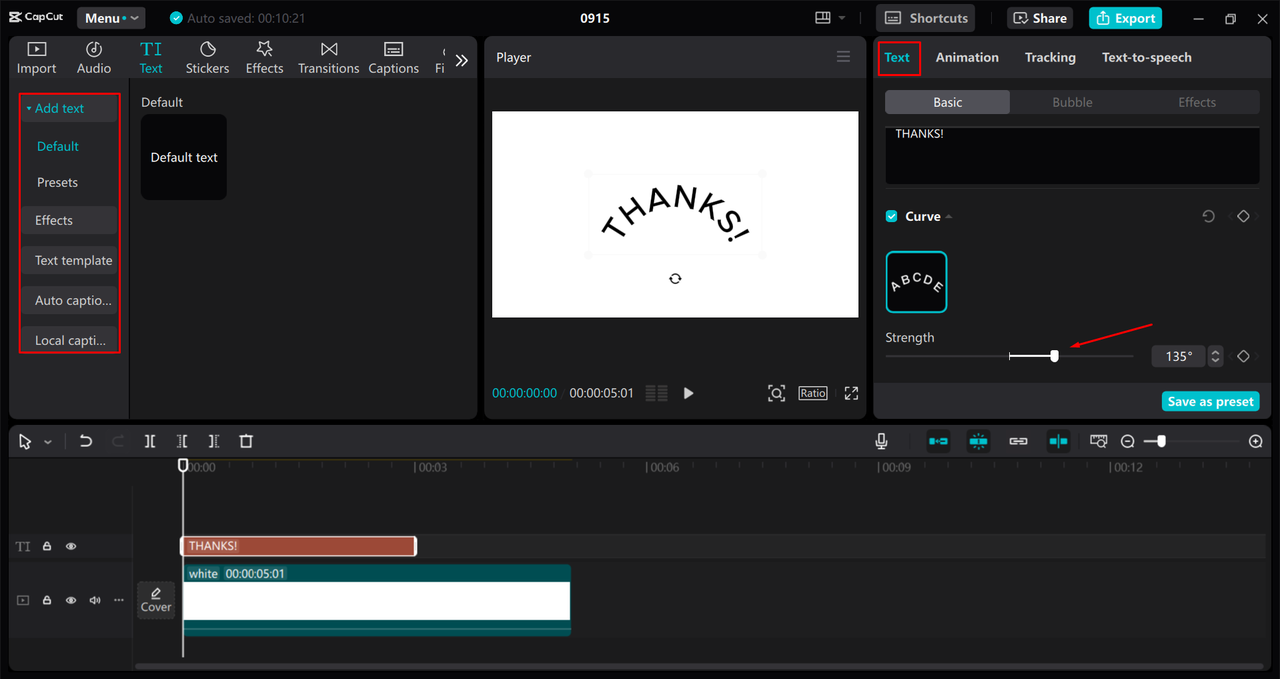Open the Captions panel

pyautogui.click(x=393, y=58)
